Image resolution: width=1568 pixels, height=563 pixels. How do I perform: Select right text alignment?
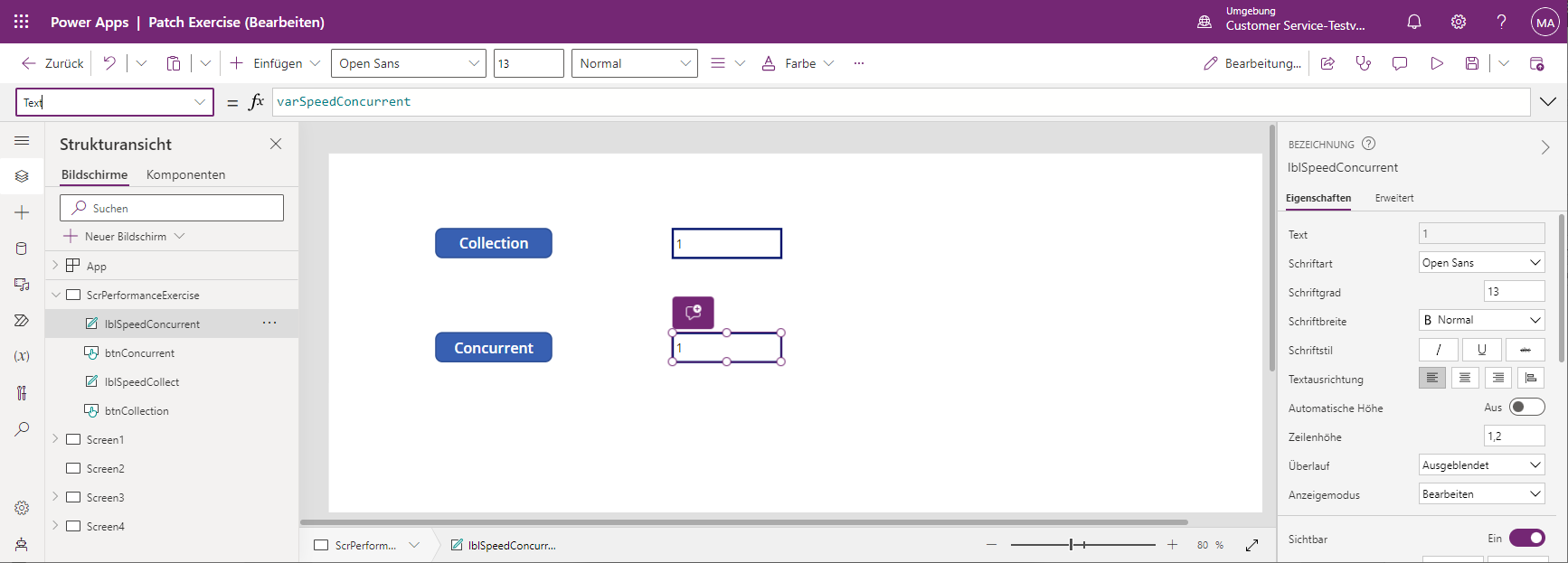(x=1498, y=378)
